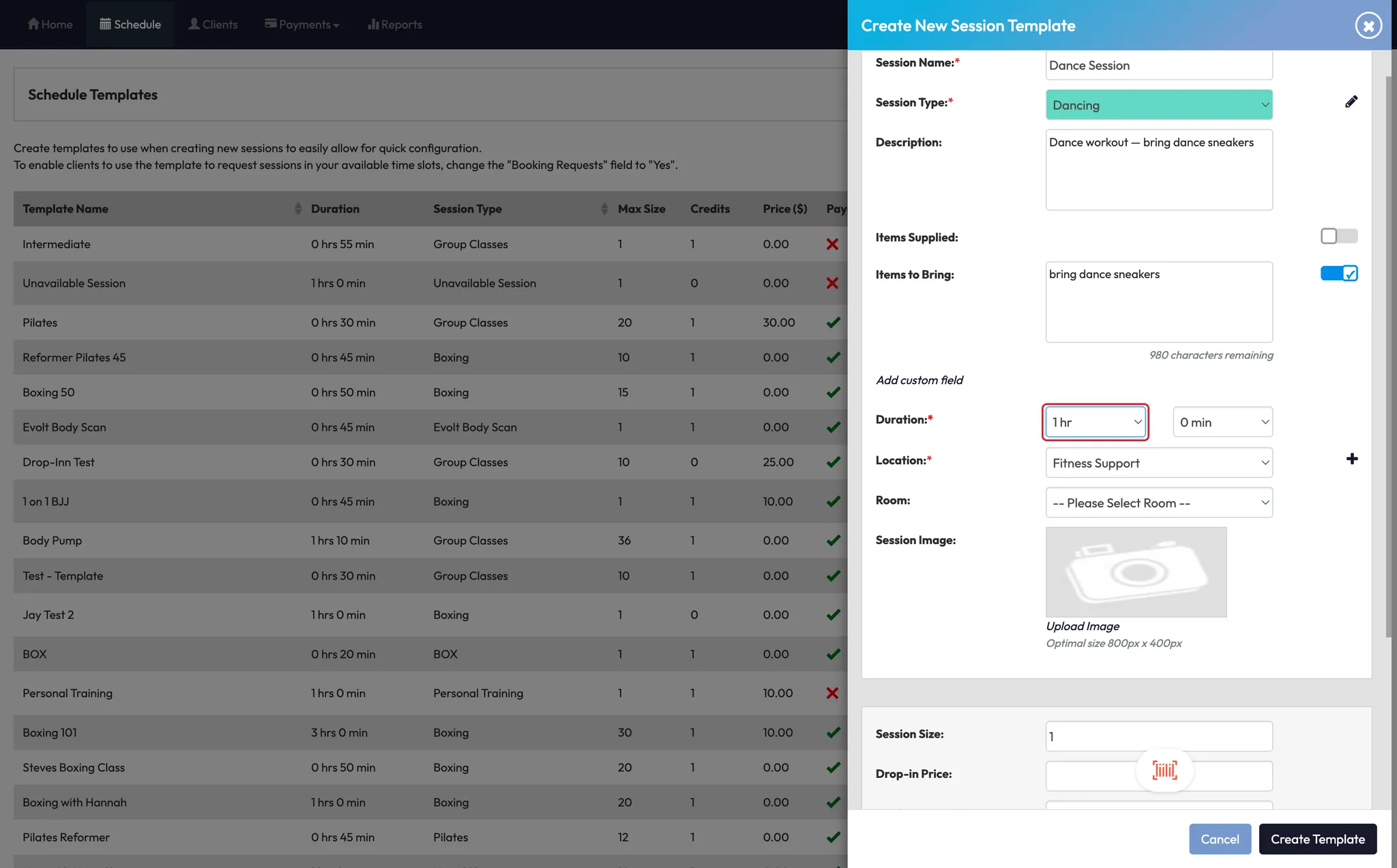Click the Add custom field link
This screenshot has height=868, width=1397.
coord(919,380)
